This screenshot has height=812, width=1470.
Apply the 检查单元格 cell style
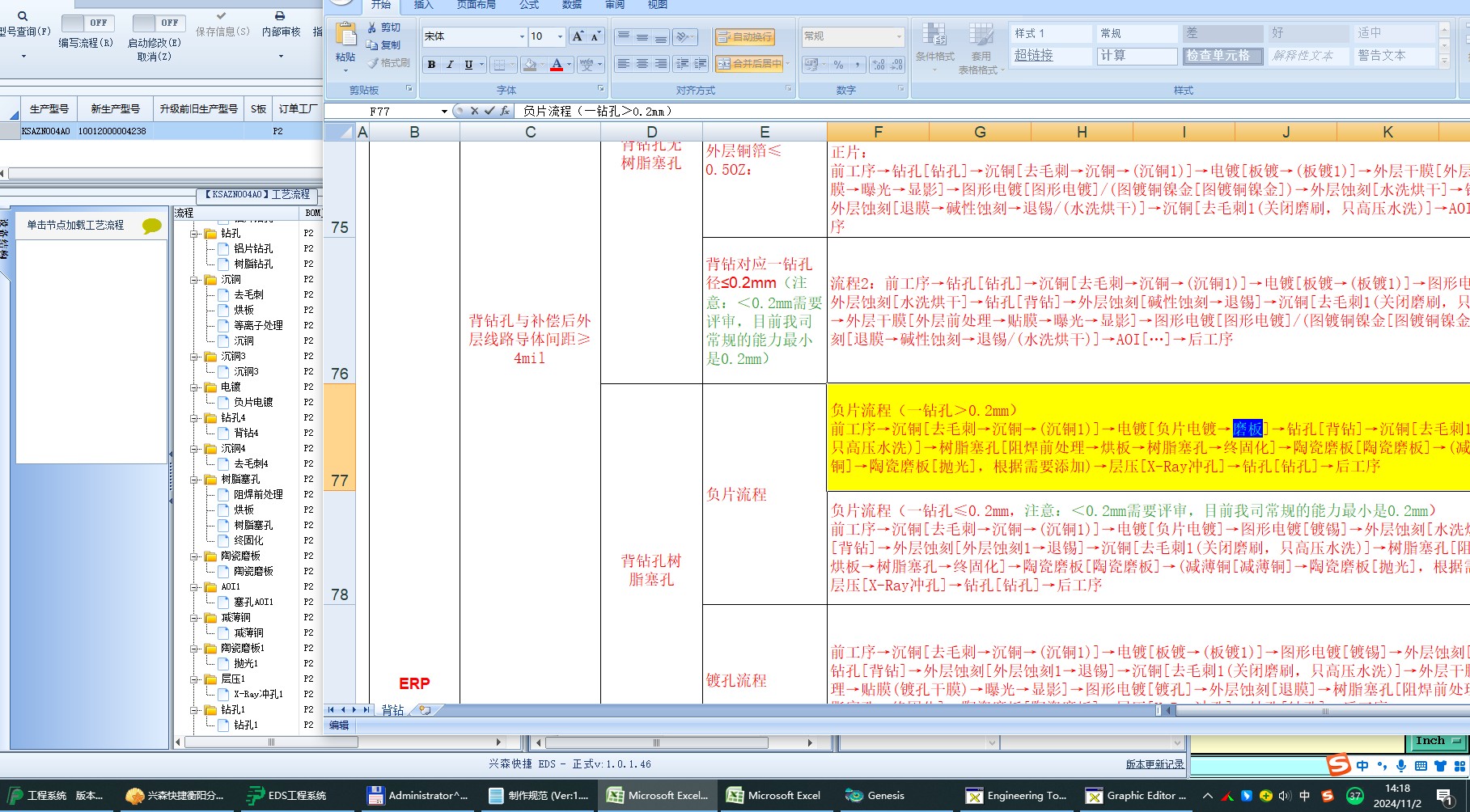point(1222,56)
